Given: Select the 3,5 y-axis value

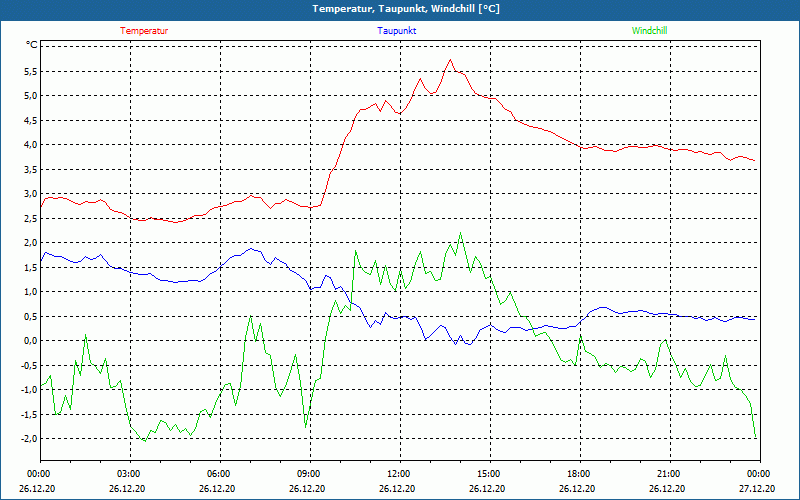Looking at the screenshot, I should pos(31,169).
